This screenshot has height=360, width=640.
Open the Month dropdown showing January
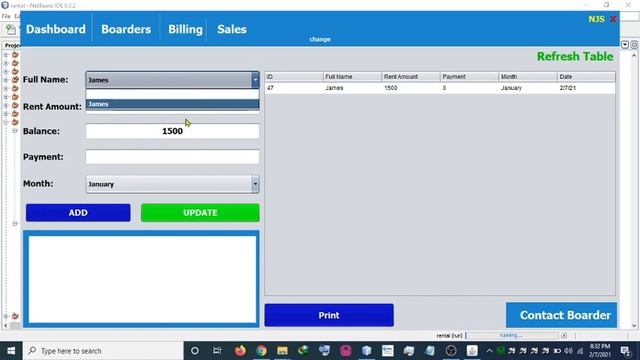point(172,184)
